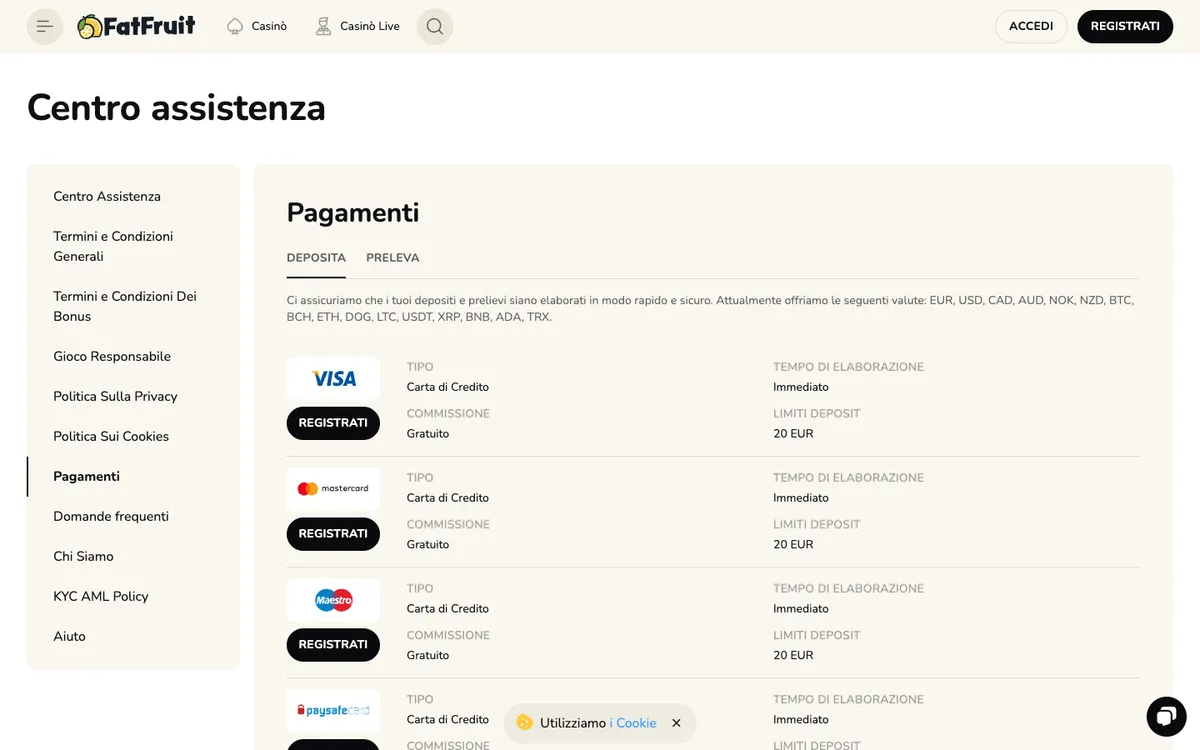
Task: Click the cookie emoji icon
Action: click(524, 722)
